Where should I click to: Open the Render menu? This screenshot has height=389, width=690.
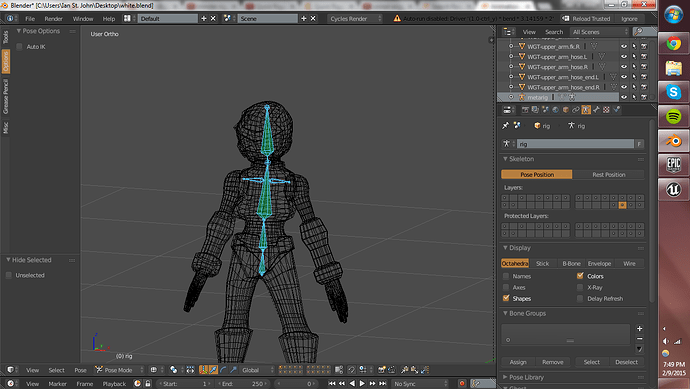[54, 18]
